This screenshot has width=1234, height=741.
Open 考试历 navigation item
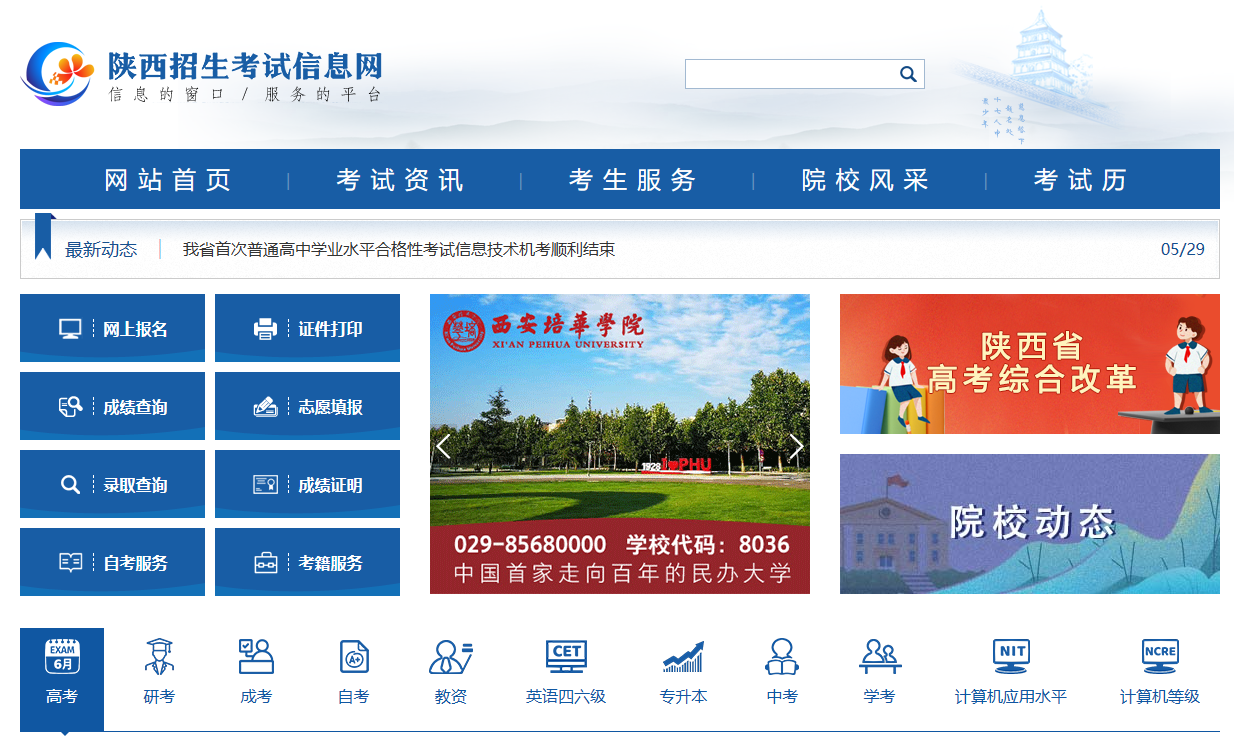[1081, 180]
